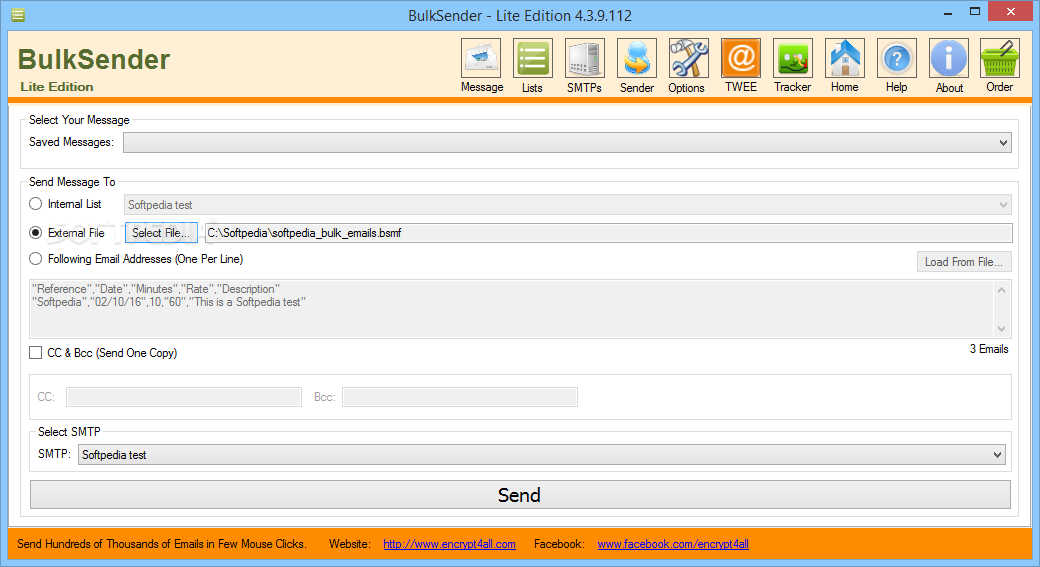The image size is (1040, 567).
Task: Click the Bcc input field
Action: tap(460, 397)
